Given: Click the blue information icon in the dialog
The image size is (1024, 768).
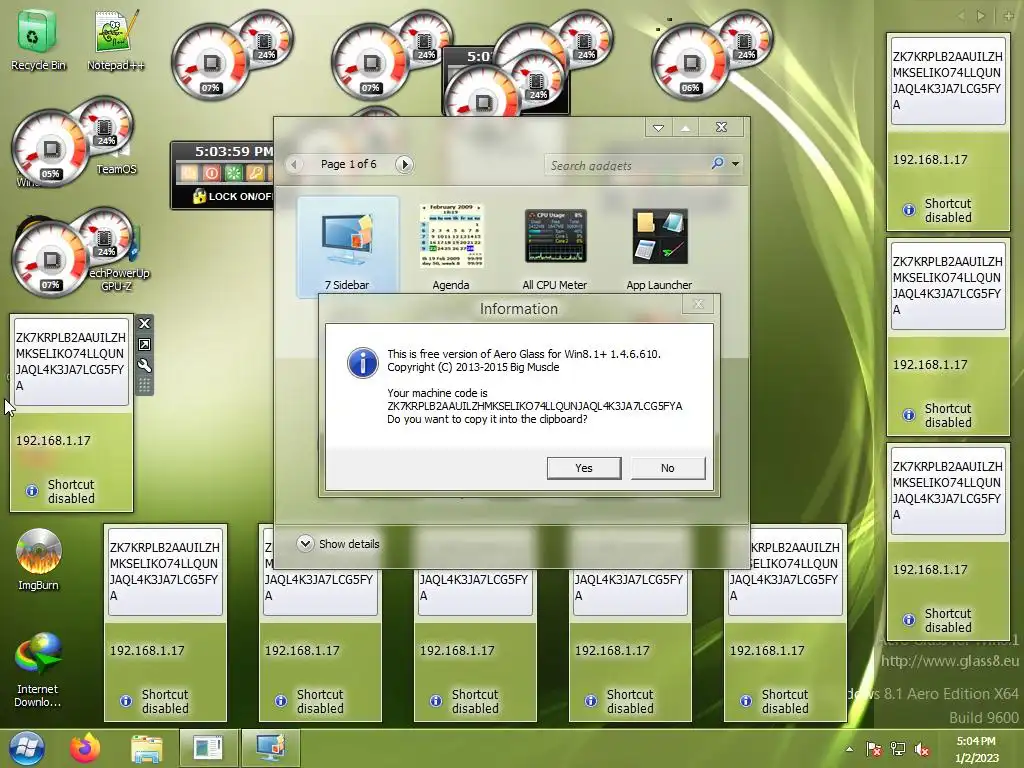Looking at the screenshot, I should tap(362, 363).
